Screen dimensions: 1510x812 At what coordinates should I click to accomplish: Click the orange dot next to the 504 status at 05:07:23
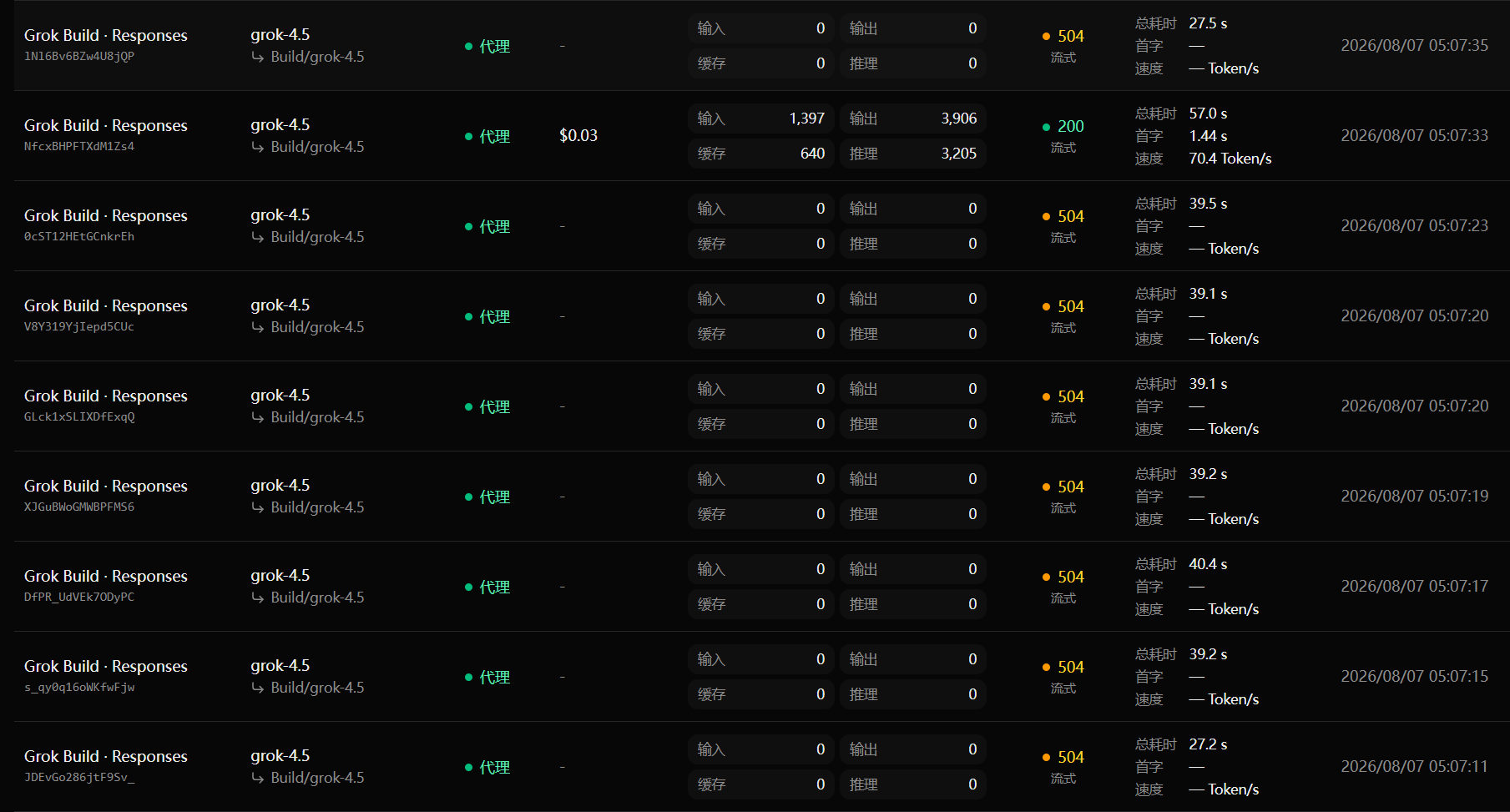[1047, 217]
